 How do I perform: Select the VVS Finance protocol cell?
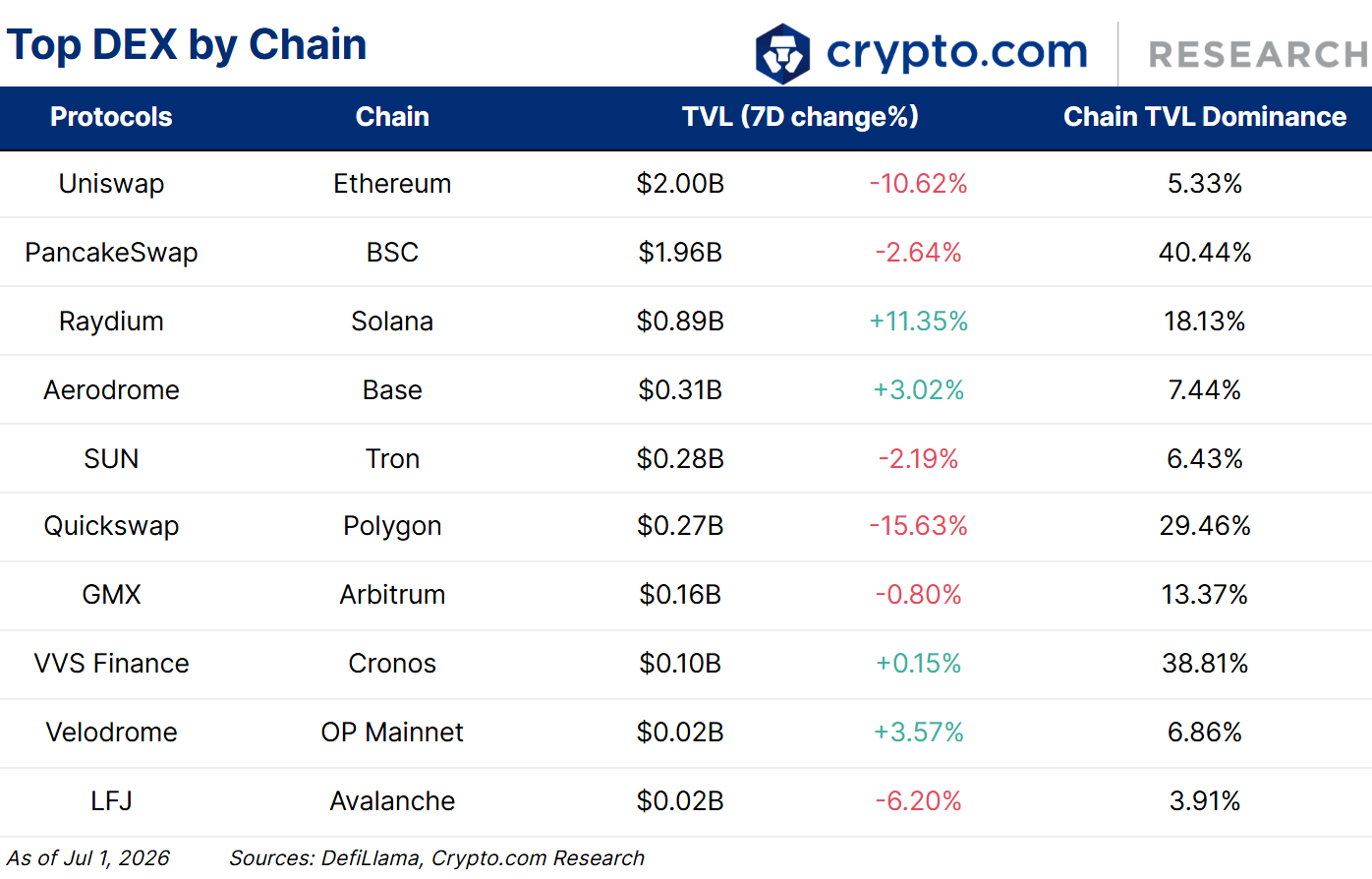(x=111, y=664)
